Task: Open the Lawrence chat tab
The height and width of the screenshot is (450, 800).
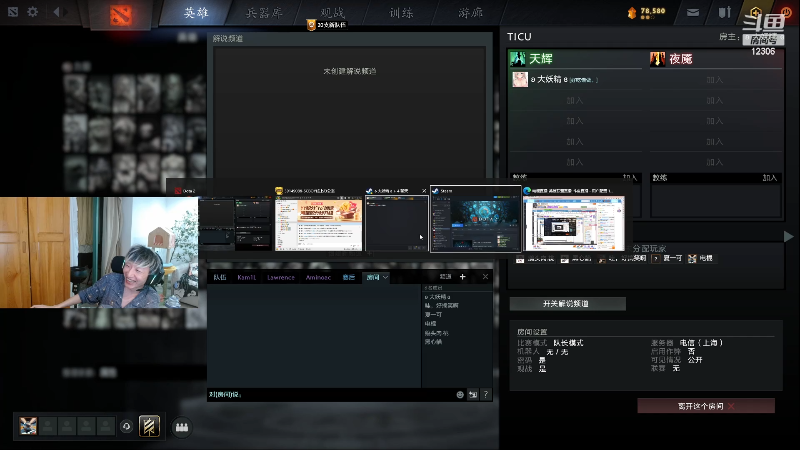Action: (281, 277)
